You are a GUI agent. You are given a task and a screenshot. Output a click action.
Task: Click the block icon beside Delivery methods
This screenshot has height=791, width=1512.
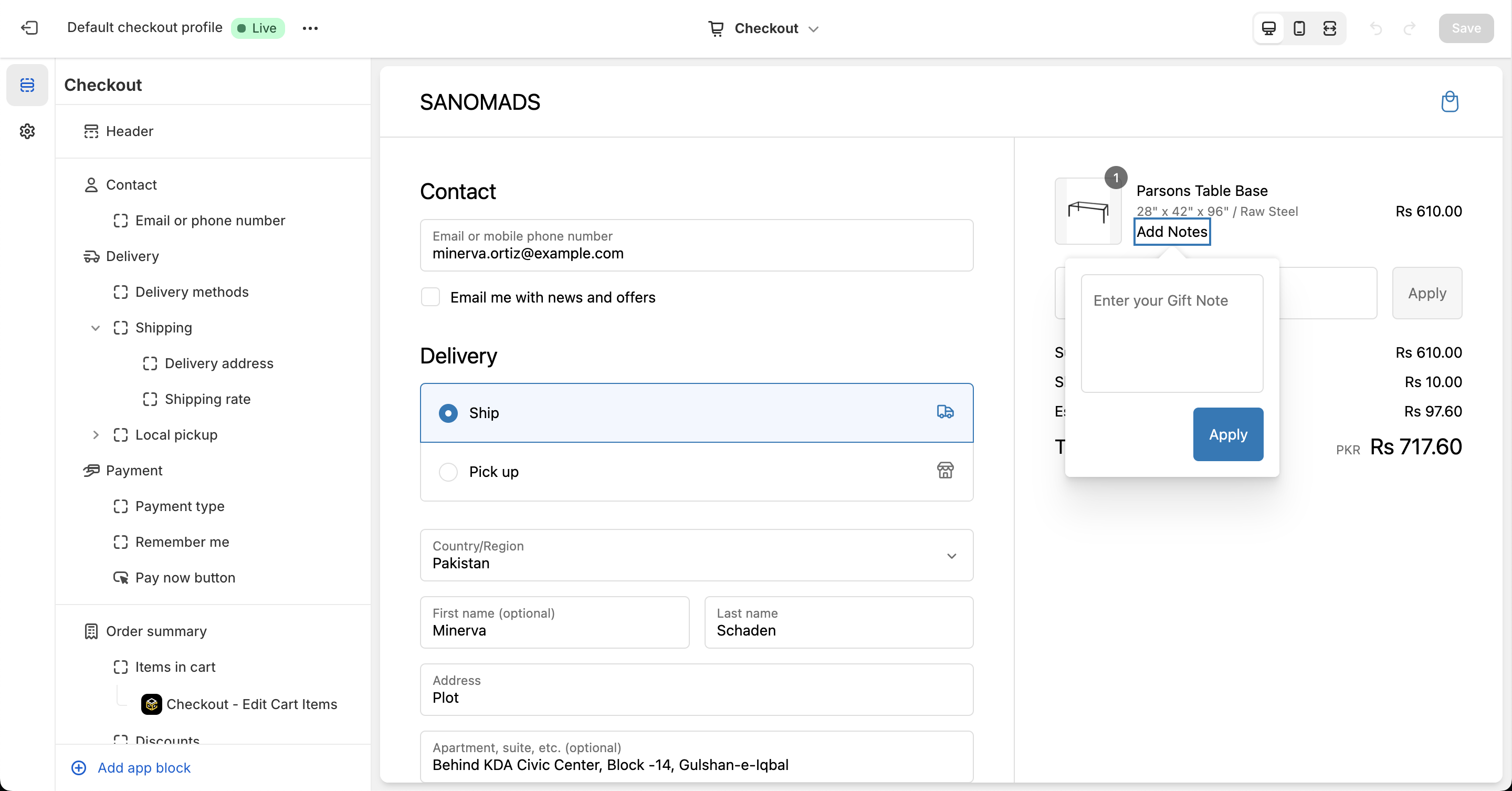pos(120,292)
